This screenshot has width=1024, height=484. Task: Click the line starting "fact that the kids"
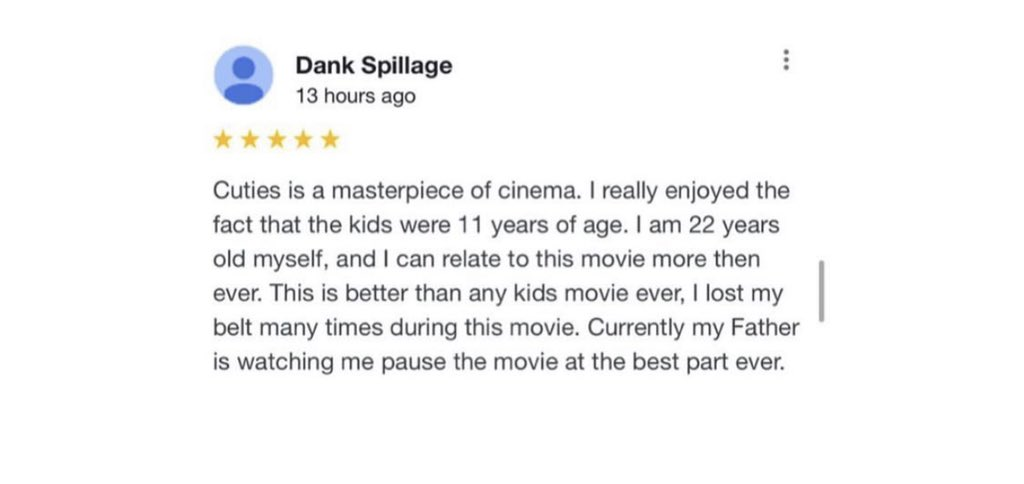496,225
